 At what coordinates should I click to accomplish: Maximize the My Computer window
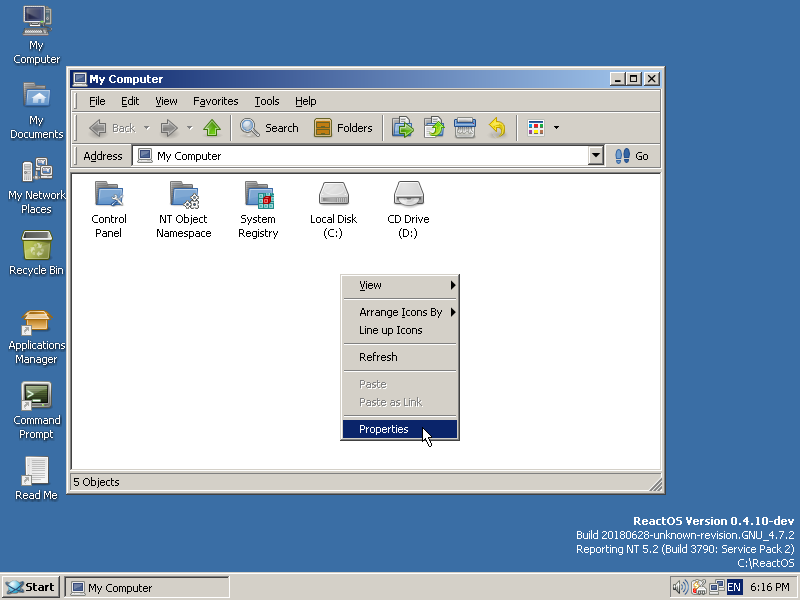pos(634,79)
